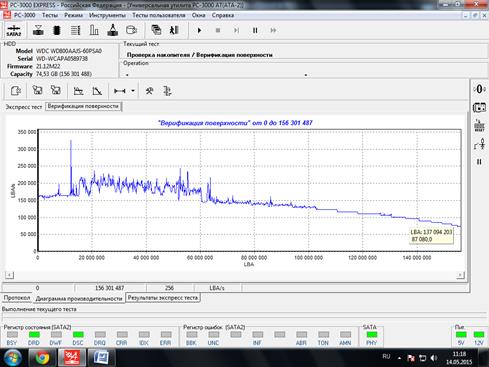Click the black cylinder drive icon
Image resolution: width=489 pixels, height=367 pixels.
coord(57,30)
